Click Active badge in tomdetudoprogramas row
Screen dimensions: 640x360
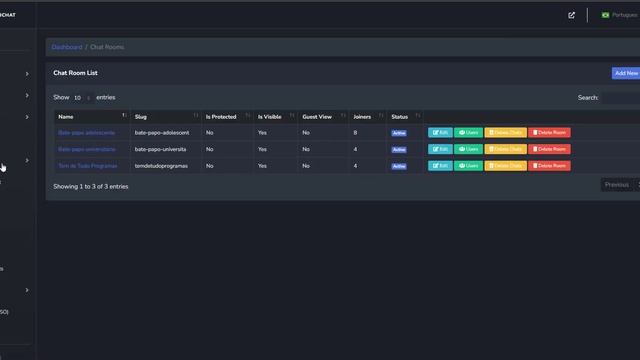(399, 166)
